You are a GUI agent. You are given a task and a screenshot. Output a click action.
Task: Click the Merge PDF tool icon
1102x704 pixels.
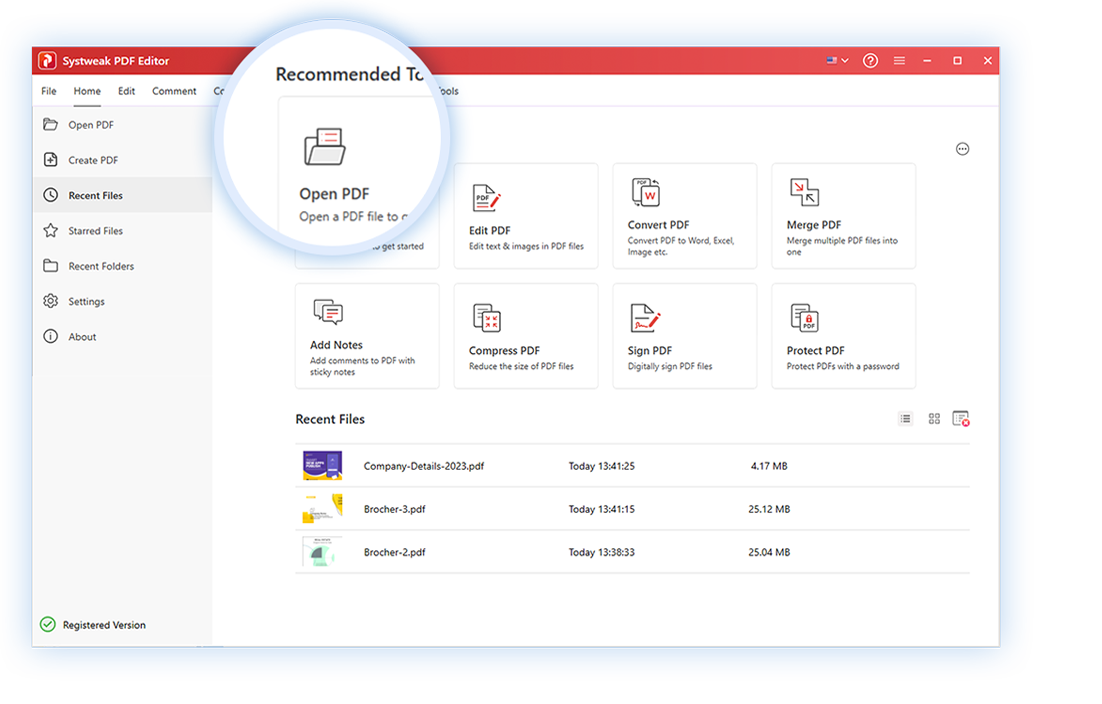[x=804, y=193]
